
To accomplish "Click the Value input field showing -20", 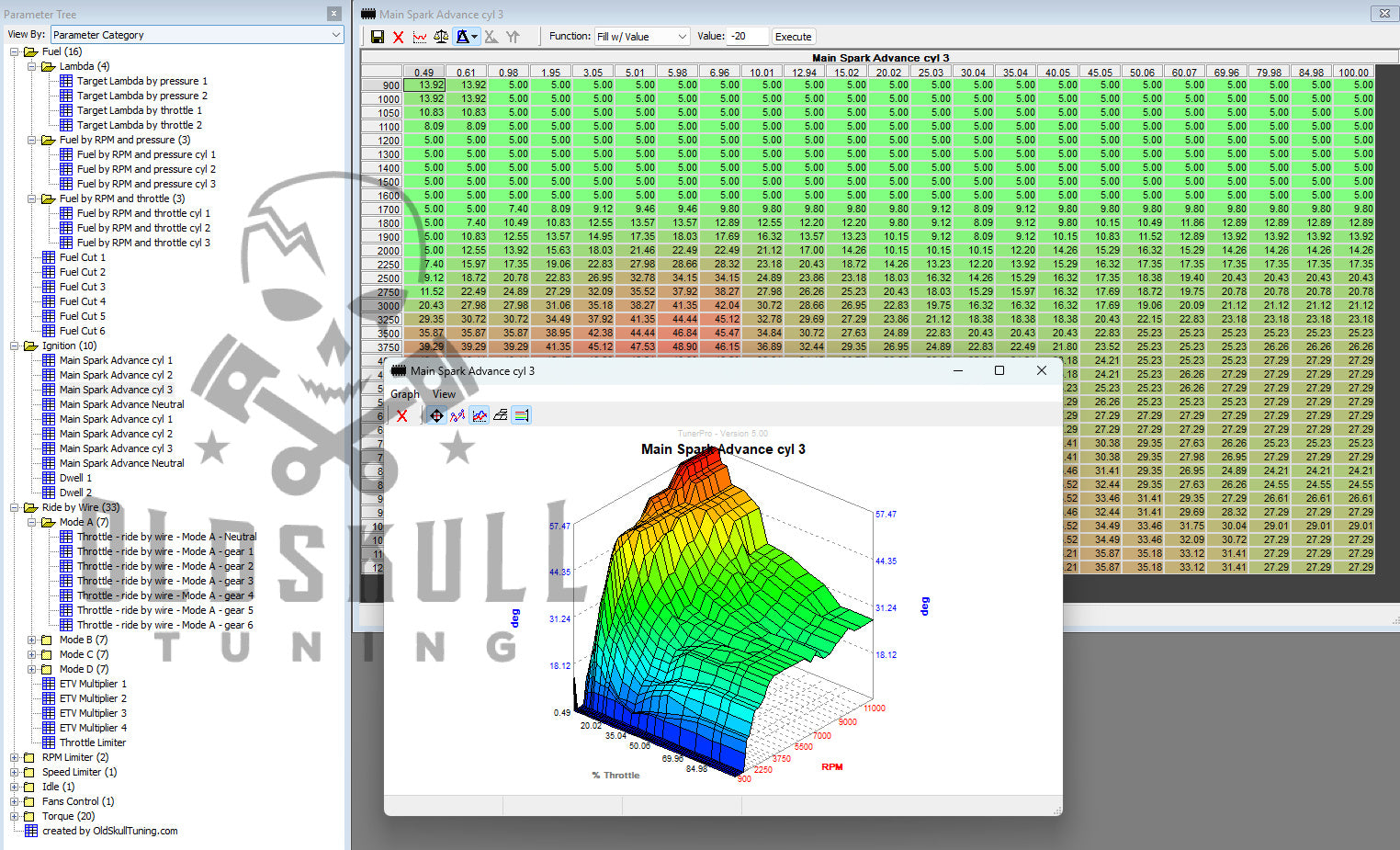I will point(748,37).
